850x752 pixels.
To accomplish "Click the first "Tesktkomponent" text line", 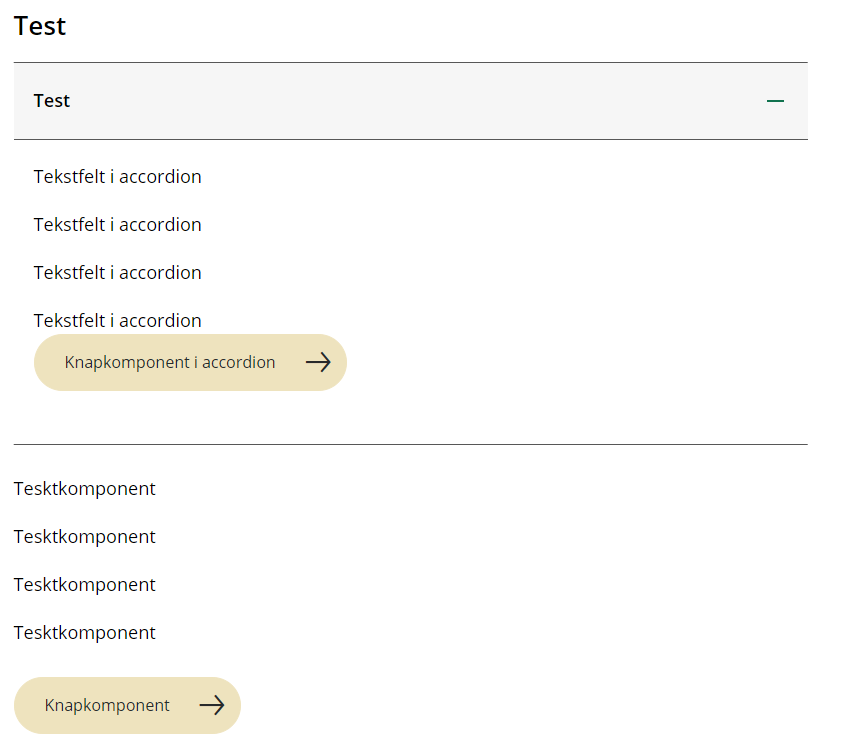I will pos(85,489).
